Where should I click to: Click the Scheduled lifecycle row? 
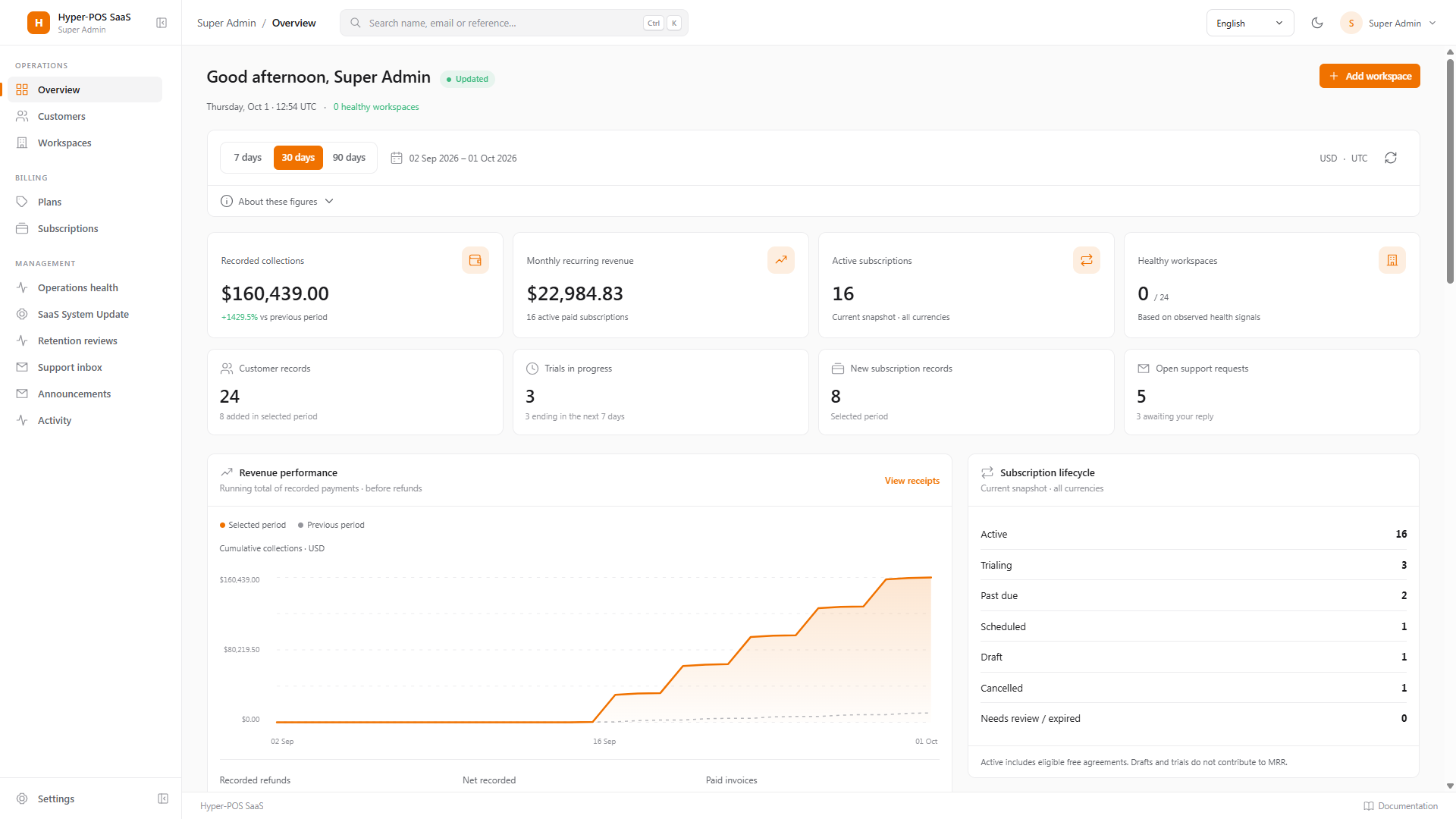(1194, 626)
